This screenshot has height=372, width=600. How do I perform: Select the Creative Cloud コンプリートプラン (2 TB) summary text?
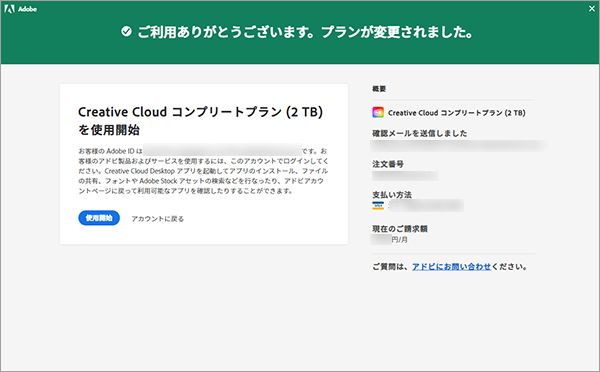click(x=457, y=113)
